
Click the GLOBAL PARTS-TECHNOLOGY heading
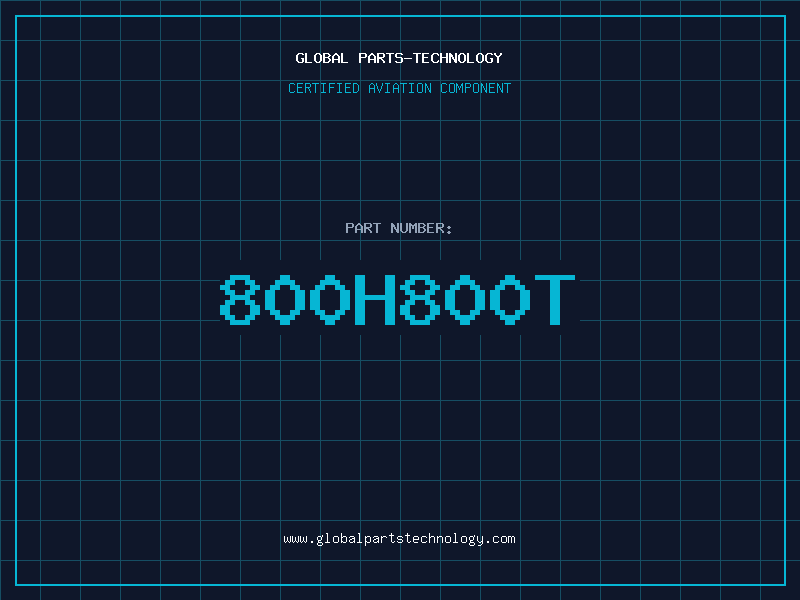[399, 58]
